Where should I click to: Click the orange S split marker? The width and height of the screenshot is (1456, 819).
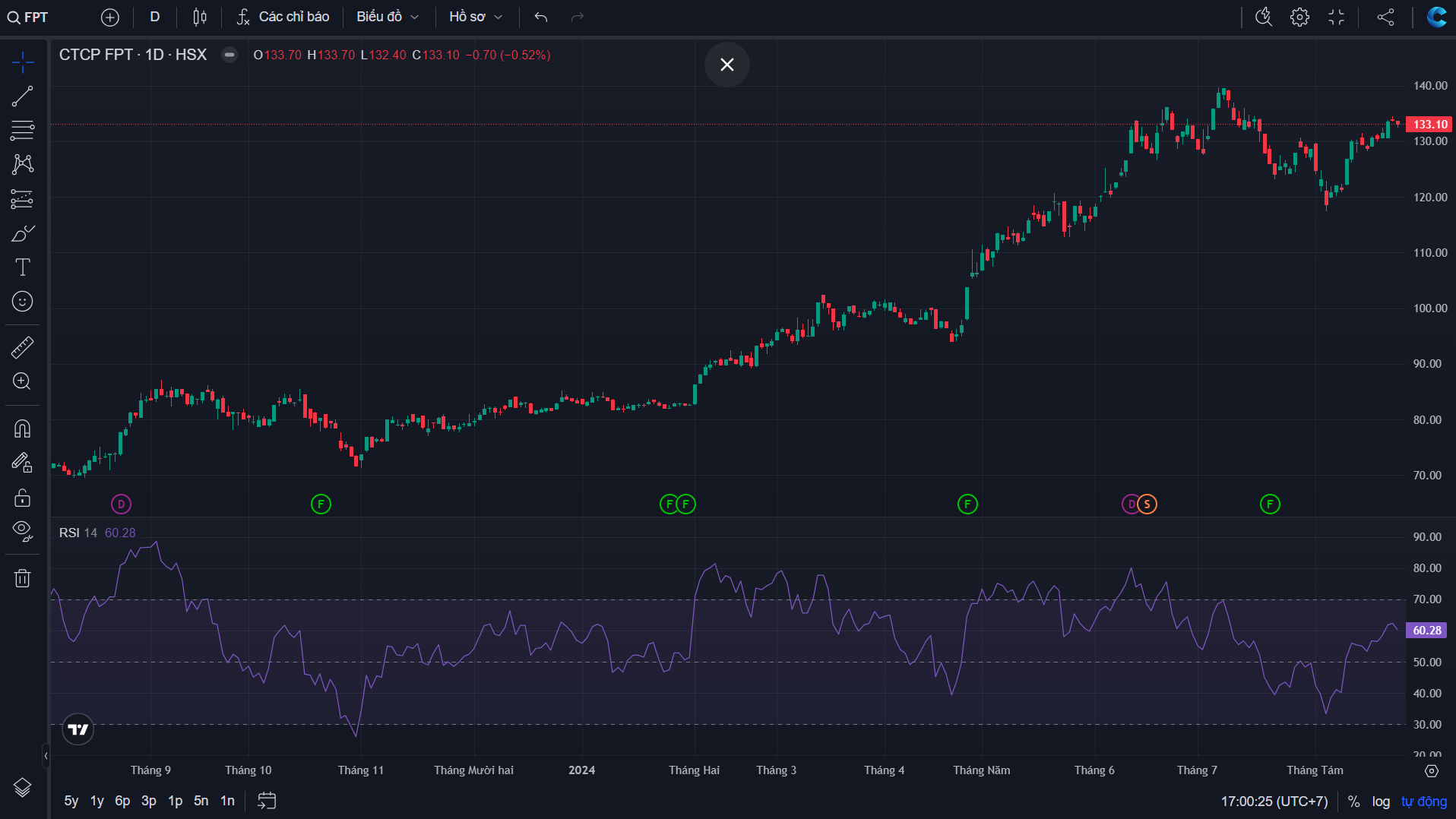(1147, 504)
